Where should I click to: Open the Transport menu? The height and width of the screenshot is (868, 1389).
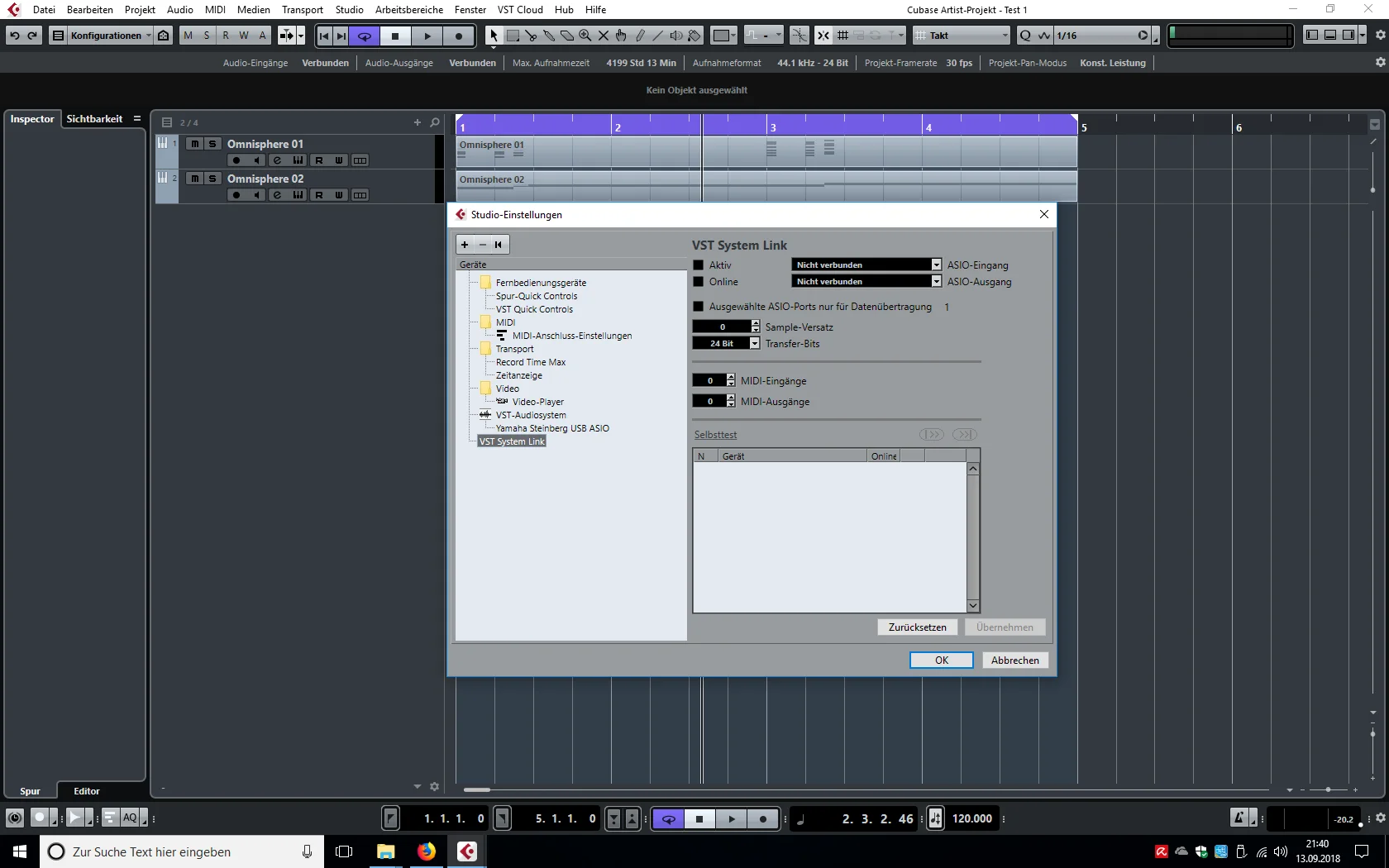tap(303, 10)
